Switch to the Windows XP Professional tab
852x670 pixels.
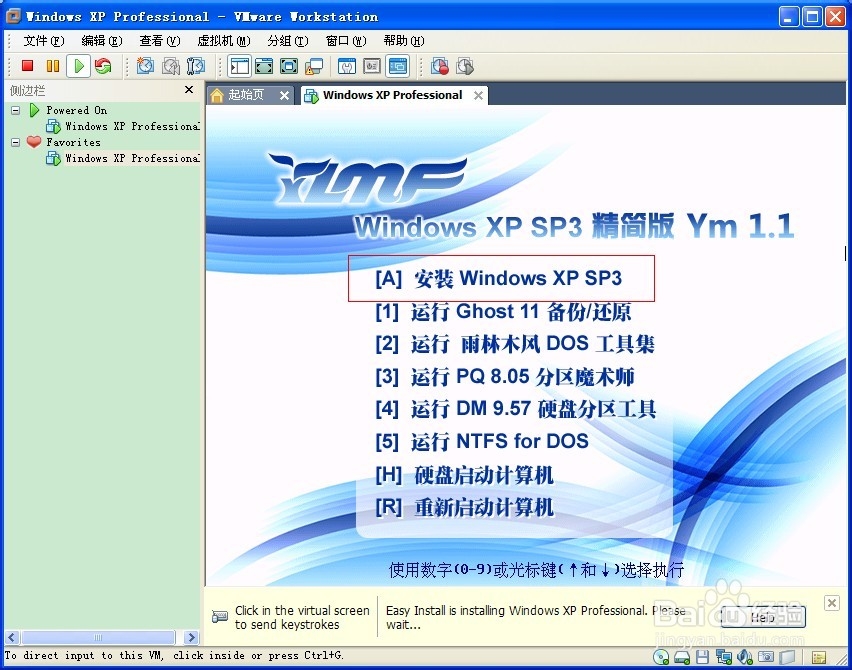pyautogui.click(x=392, y=95)
